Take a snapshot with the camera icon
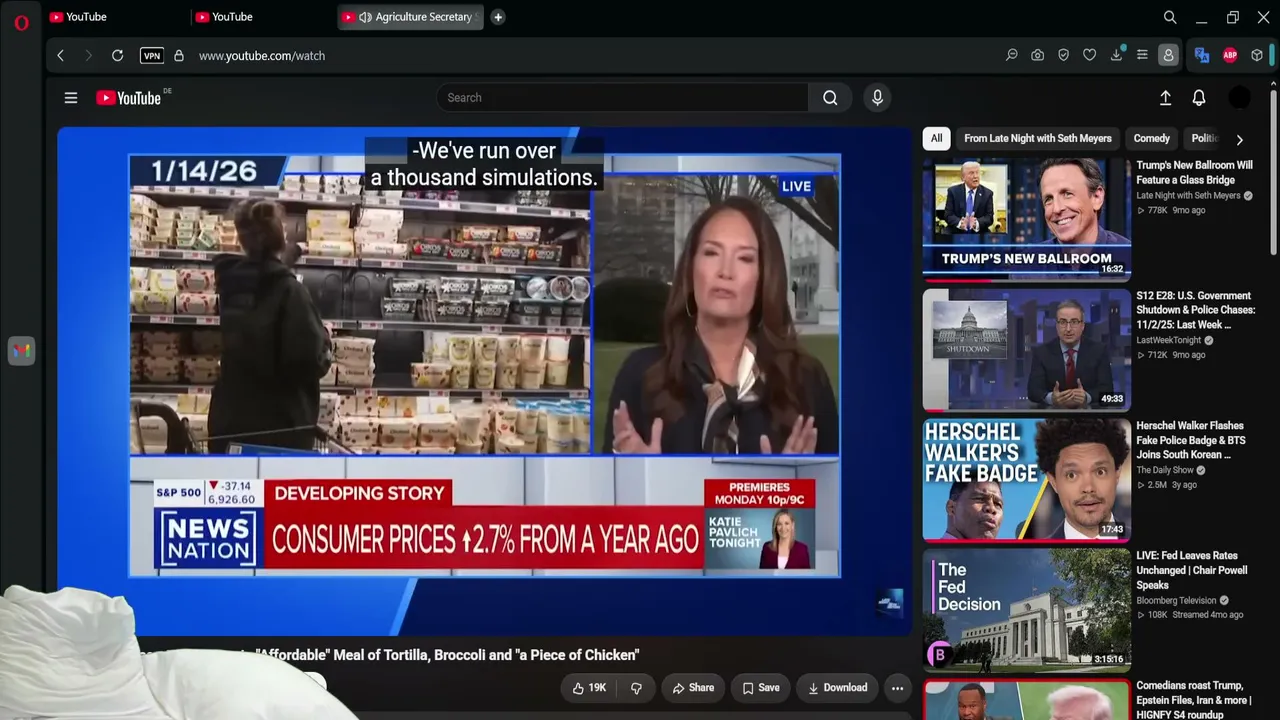This screenshot has height=720, width=1280. coord(1038,56)
